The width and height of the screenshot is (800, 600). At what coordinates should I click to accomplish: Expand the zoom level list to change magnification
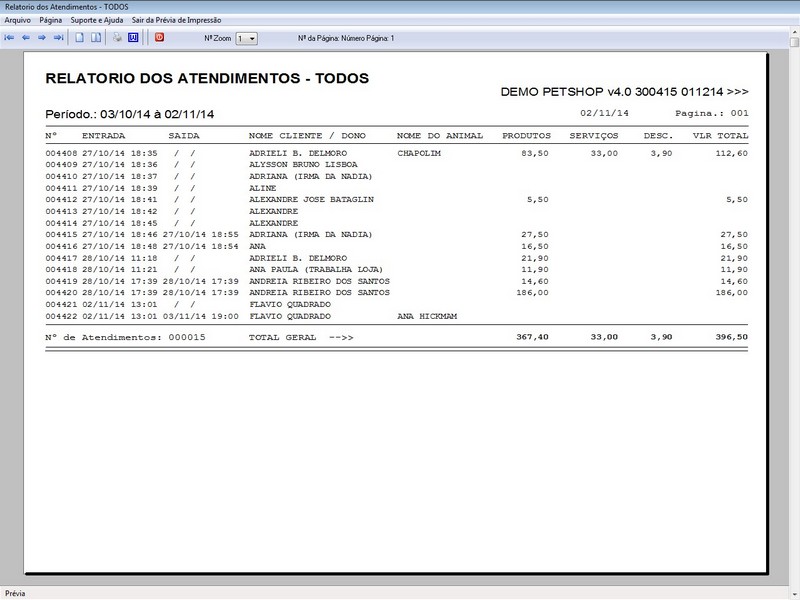click(253, 38)
